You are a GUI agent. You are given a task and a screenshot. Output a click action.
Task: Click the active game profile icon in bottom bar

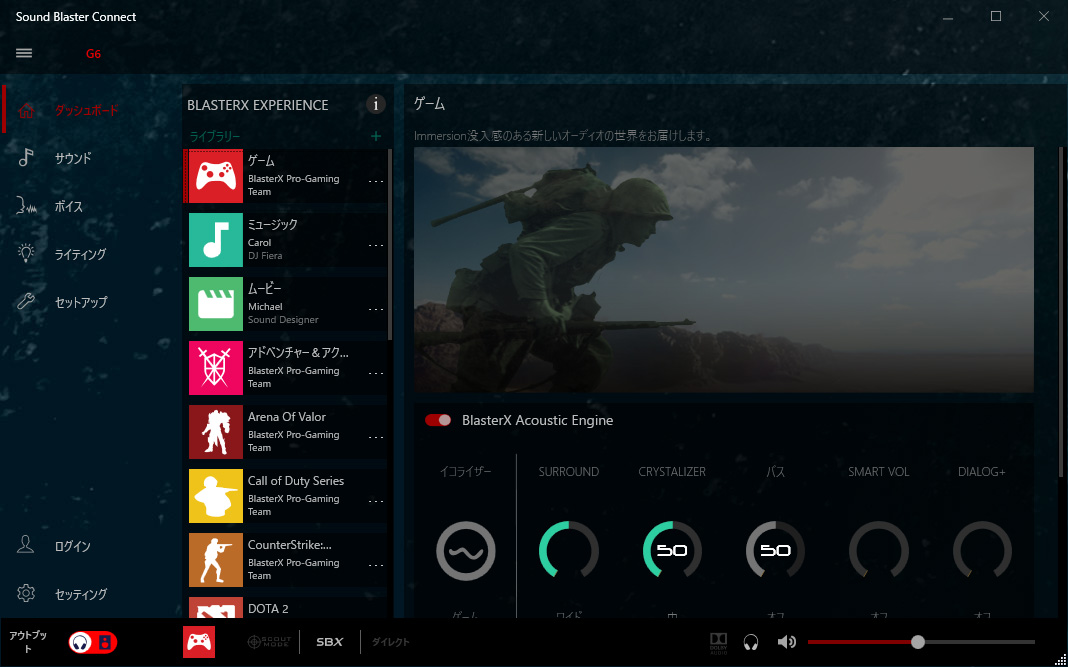(199, 642)
